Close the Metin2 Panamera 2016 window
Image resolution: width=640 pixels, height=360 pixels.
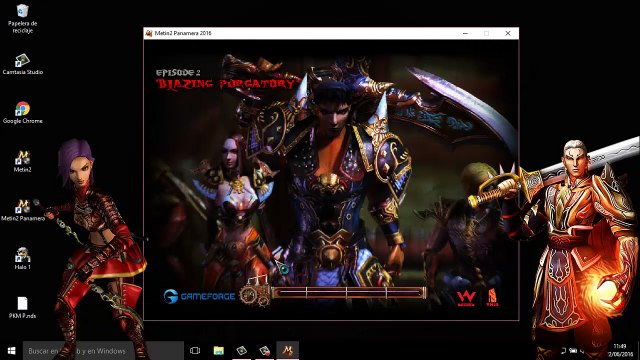click(508, 33)
